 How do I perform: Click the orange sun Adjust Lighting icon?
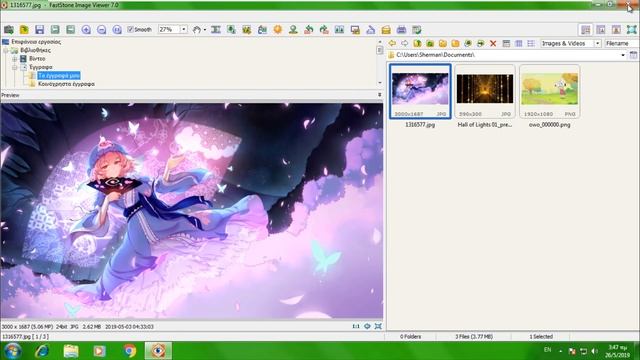coord(278,30)
